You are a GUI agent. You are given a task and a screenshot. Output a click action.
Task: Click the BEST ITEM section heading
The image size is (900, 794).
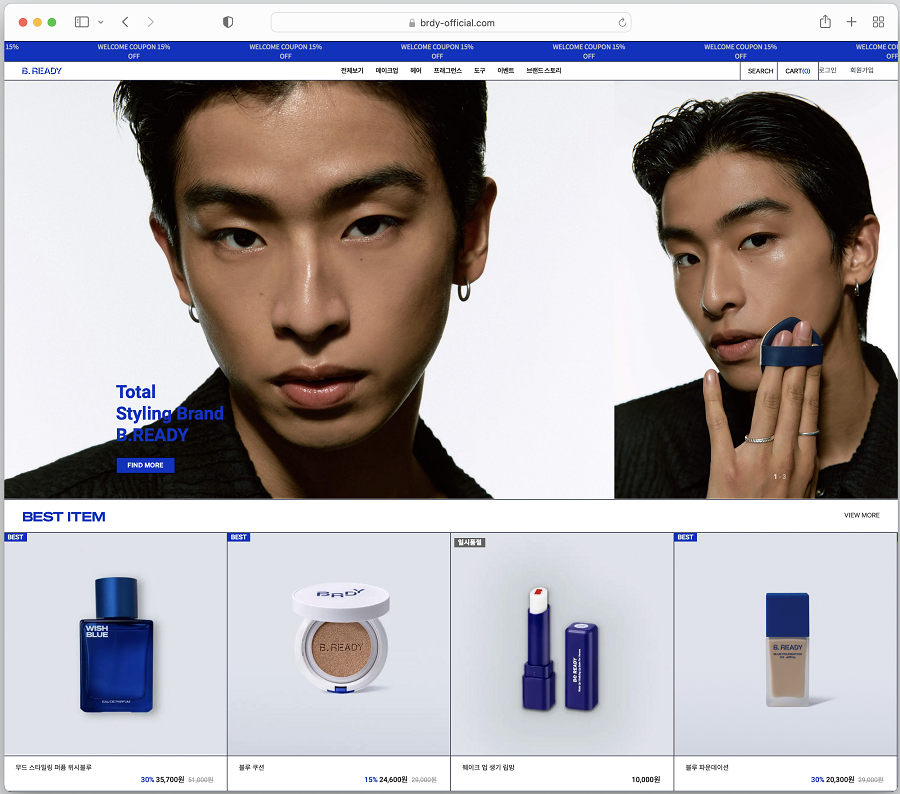[64, 517]
